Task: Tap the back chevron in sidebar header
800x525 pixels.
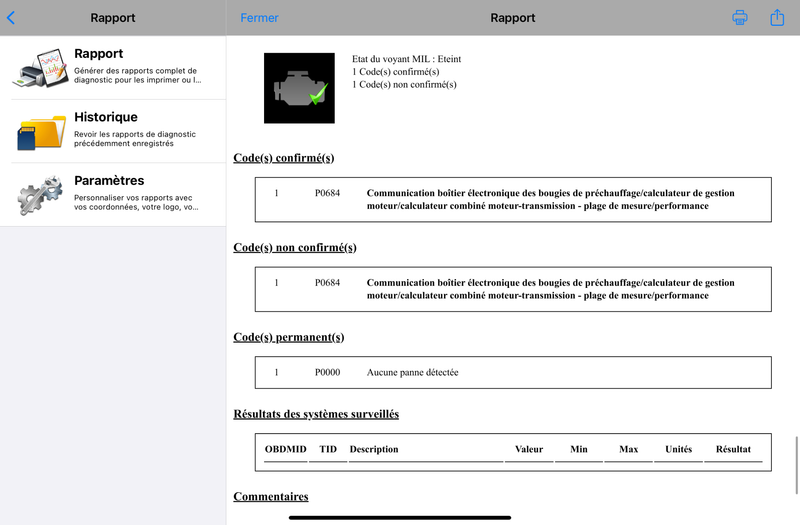Action: point(11,18)
